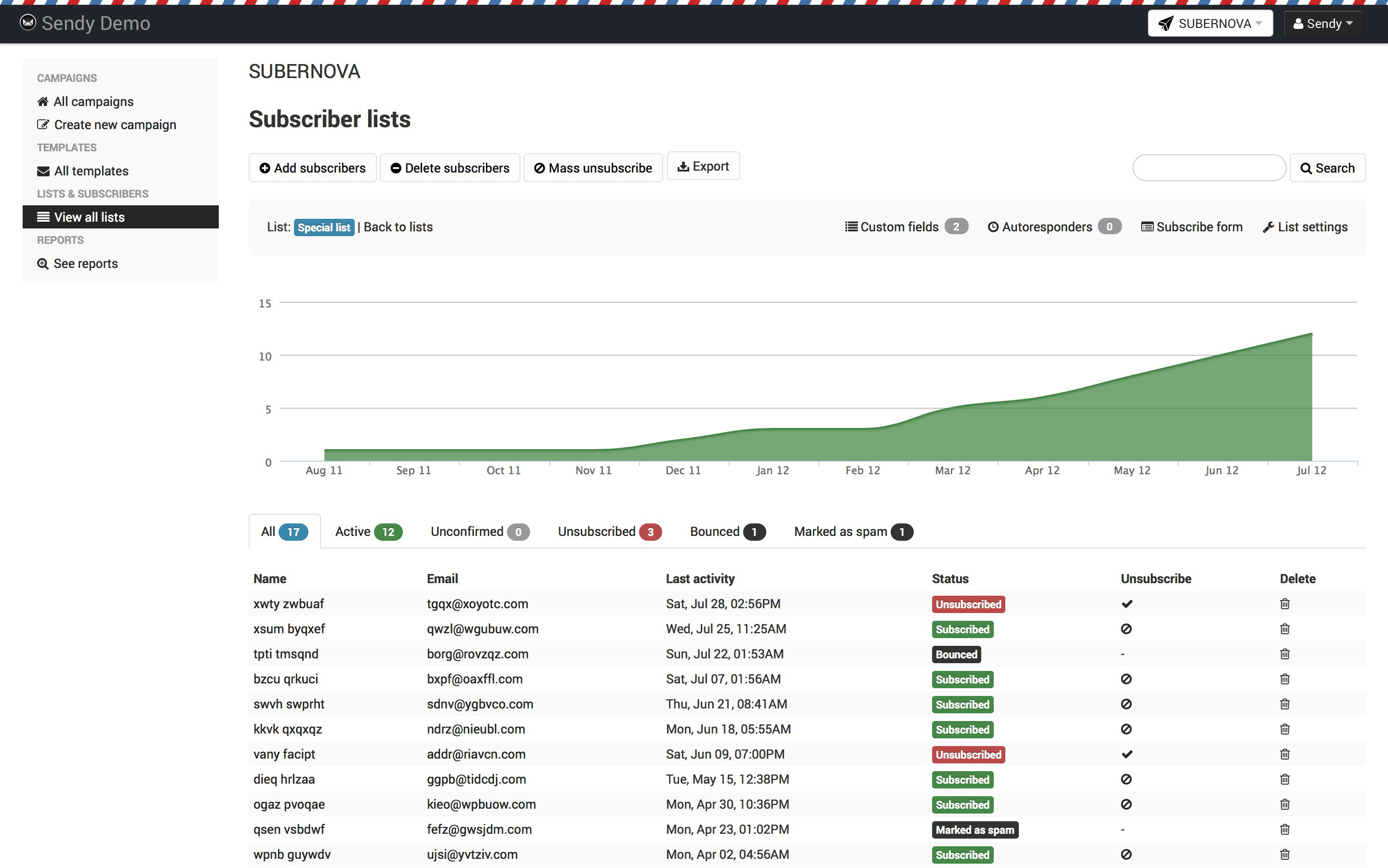
Task: Open Create new campaign
Action: coord(107,124)
